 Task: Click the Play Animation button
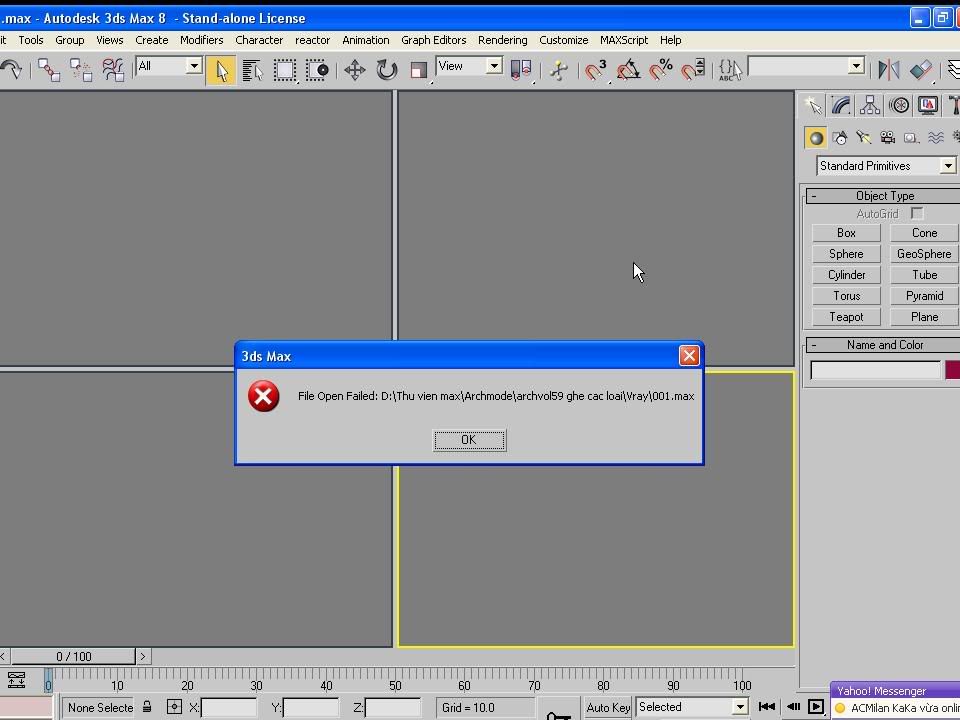tap(816, 707)
